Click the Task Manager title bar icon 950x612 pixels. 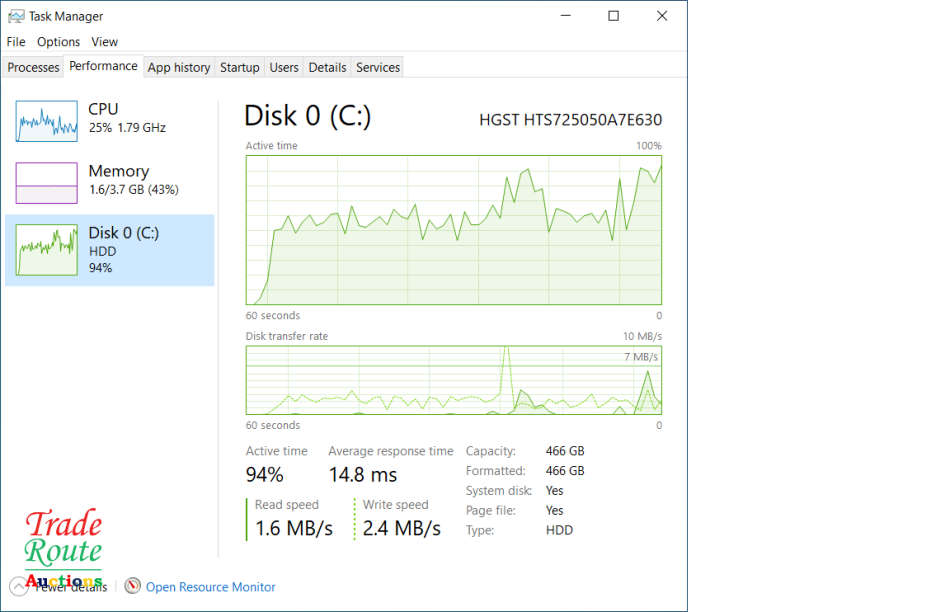tap(16, 16)
